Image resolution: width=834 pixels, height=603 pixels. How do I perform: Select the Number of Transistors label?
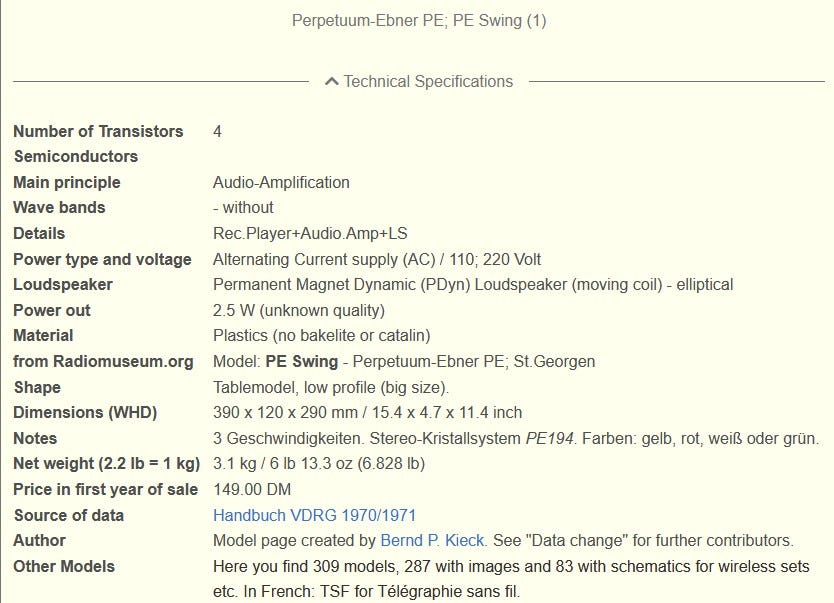pyautogui.click(x=98, y=131)
